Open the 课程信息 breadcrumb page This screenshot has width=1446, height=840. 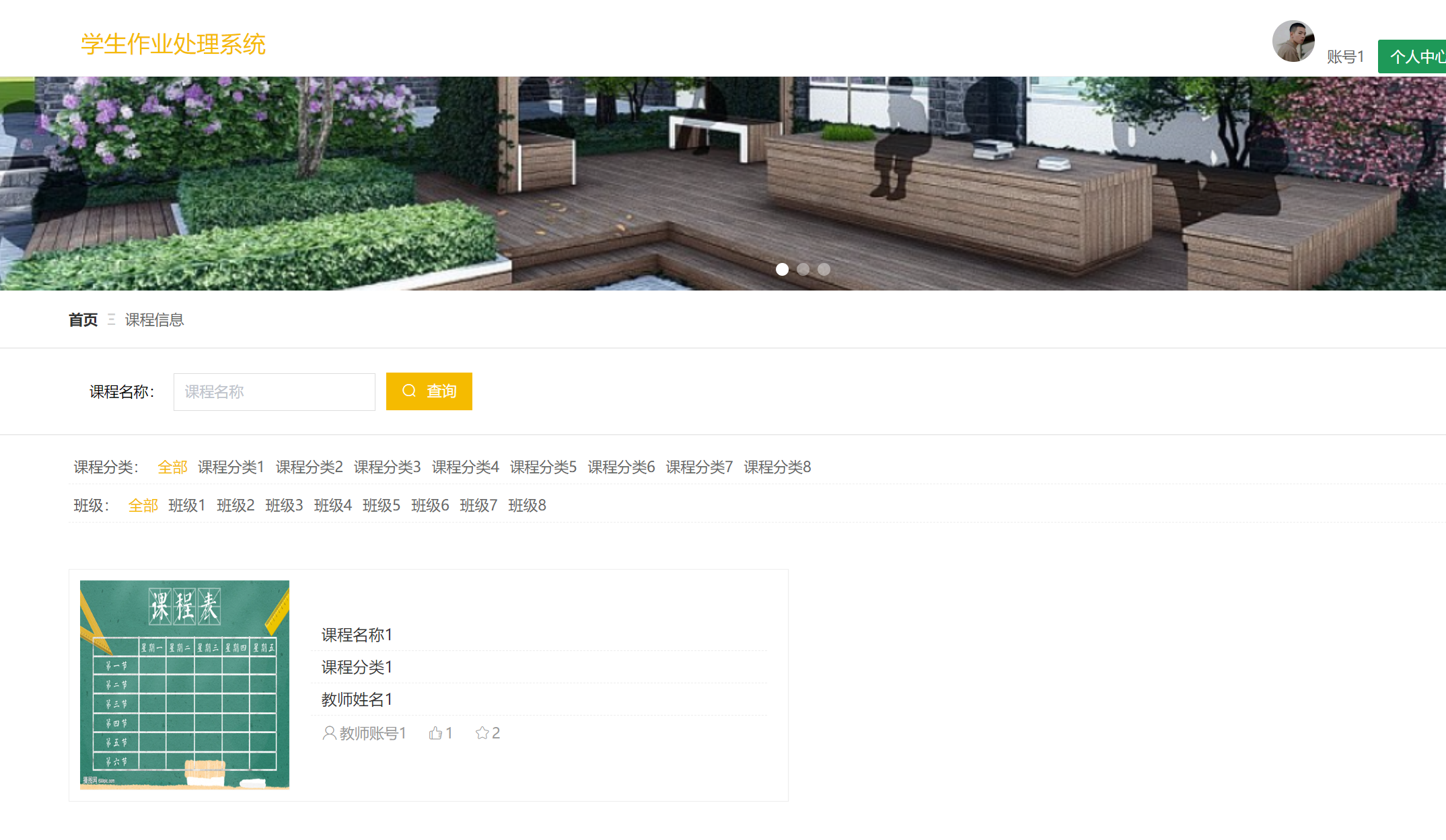coord(154,319)
